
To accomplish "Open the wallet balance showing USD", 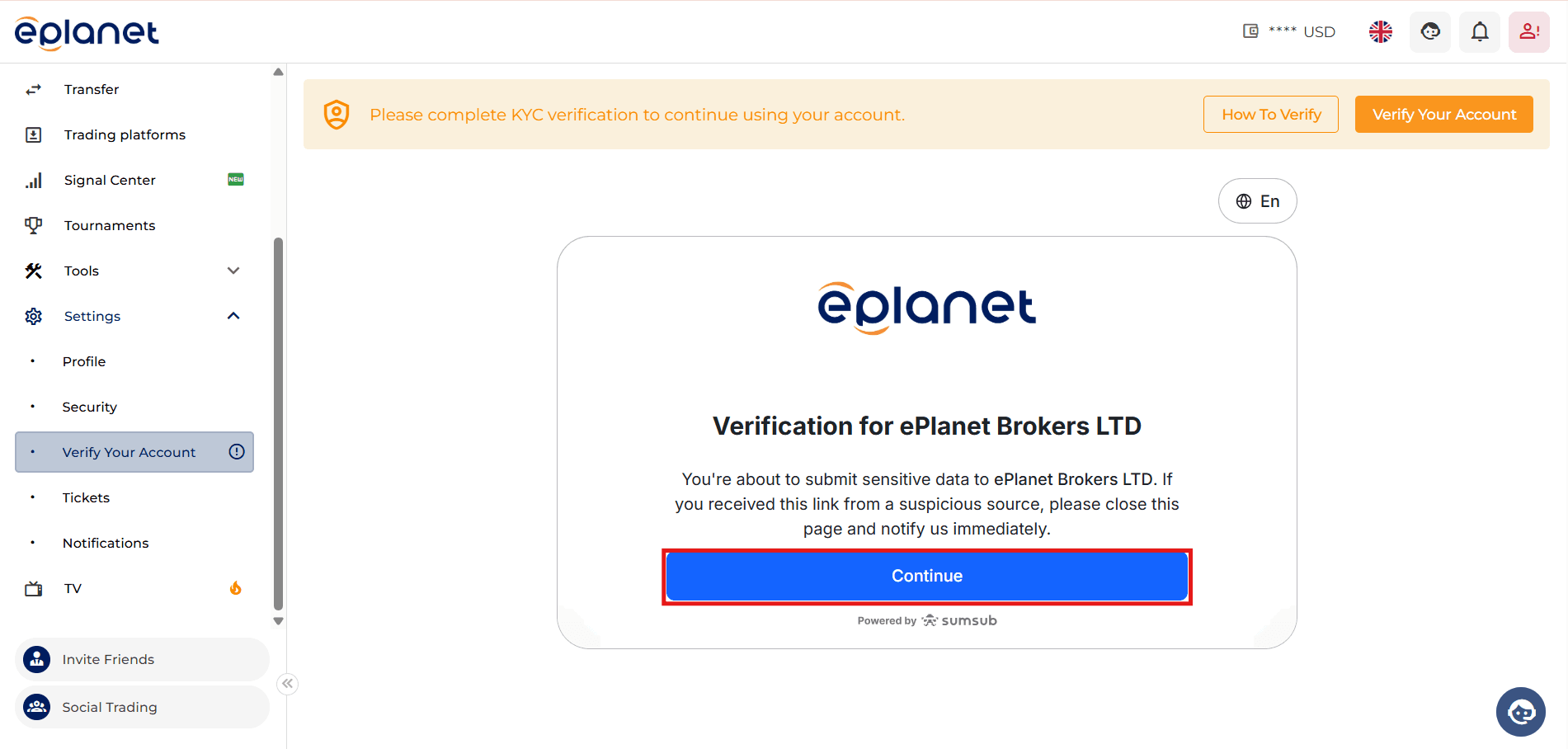I will pos(1289,31).
